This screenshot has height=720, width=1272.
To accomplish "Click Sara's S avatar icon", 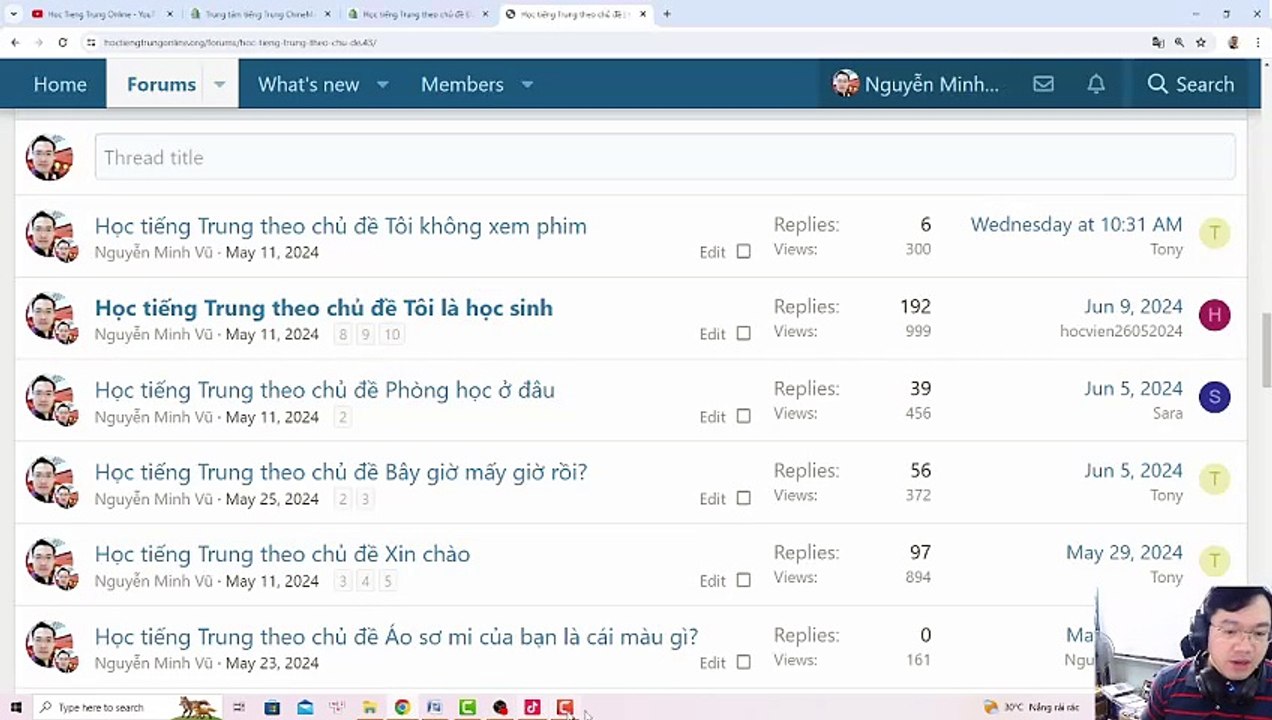I will [1214, 397].
